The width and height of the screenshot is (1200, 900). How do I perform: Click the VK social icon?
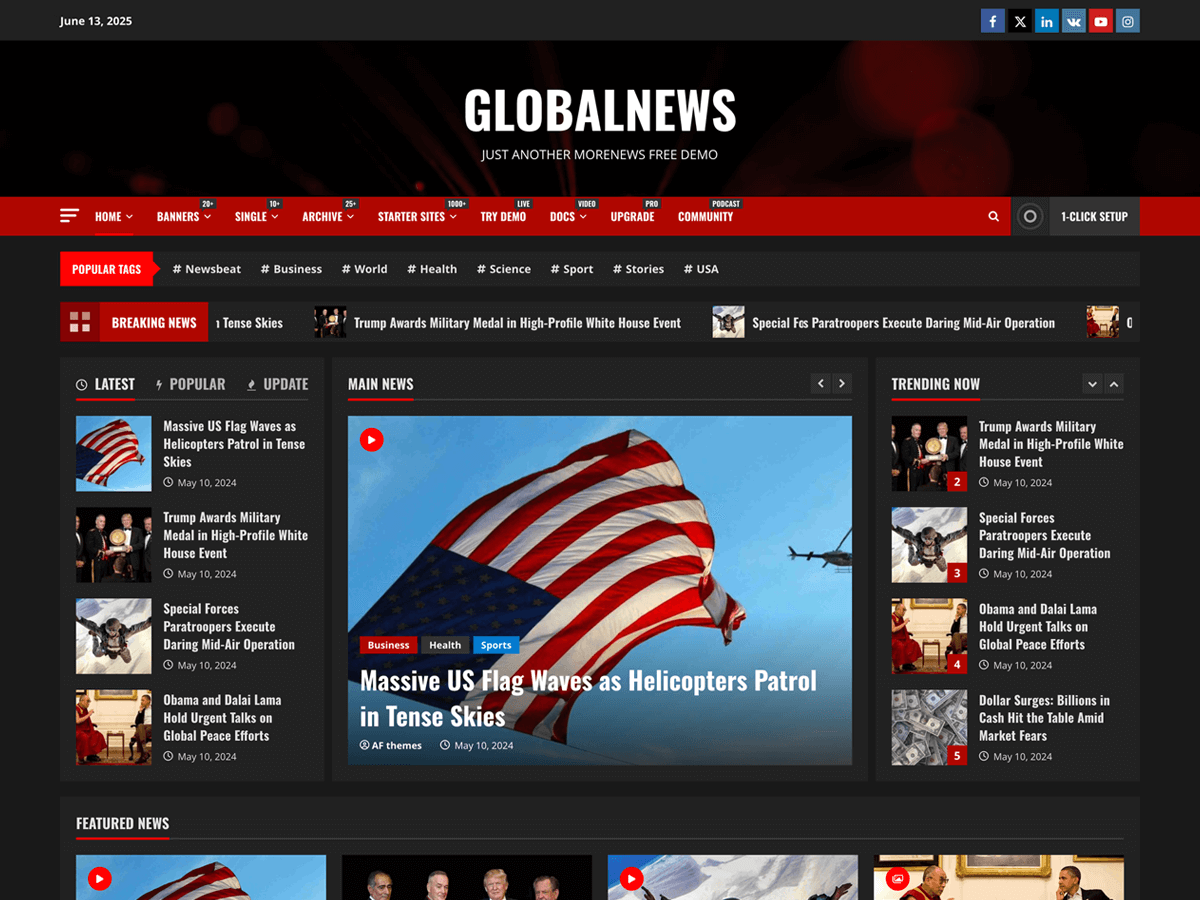[x=1073, y=20]
